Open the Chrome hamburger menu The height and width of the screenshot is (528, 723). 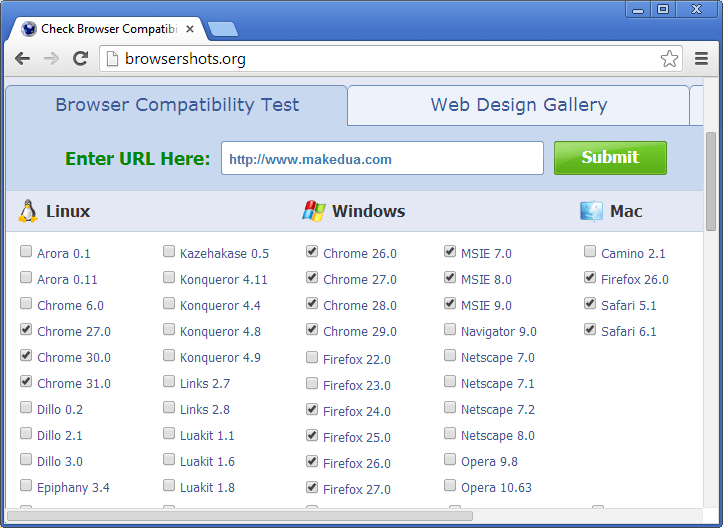click(701, 59)
